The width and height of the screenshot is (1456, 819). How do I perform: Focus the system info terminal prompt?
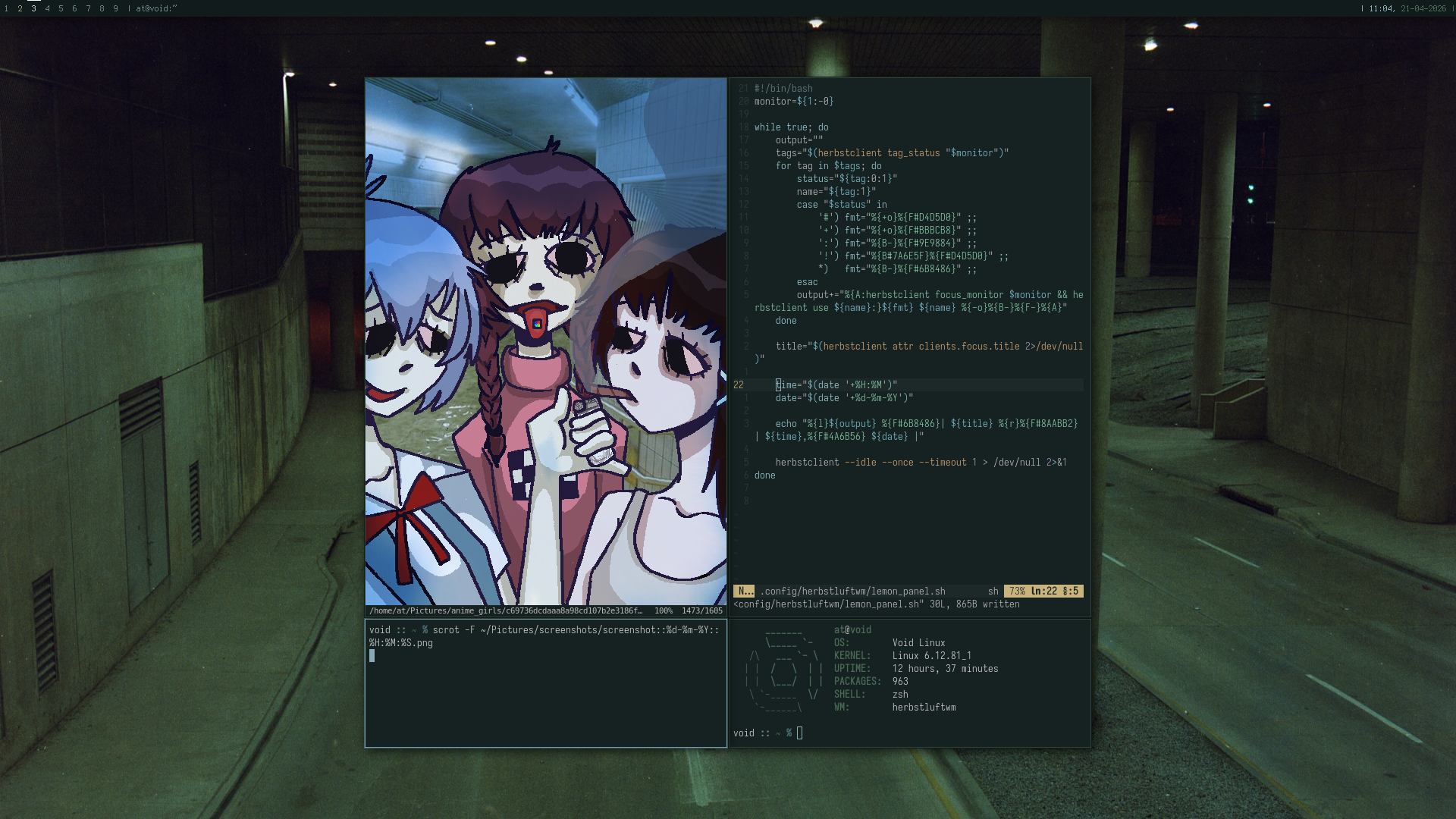point(799,733)
